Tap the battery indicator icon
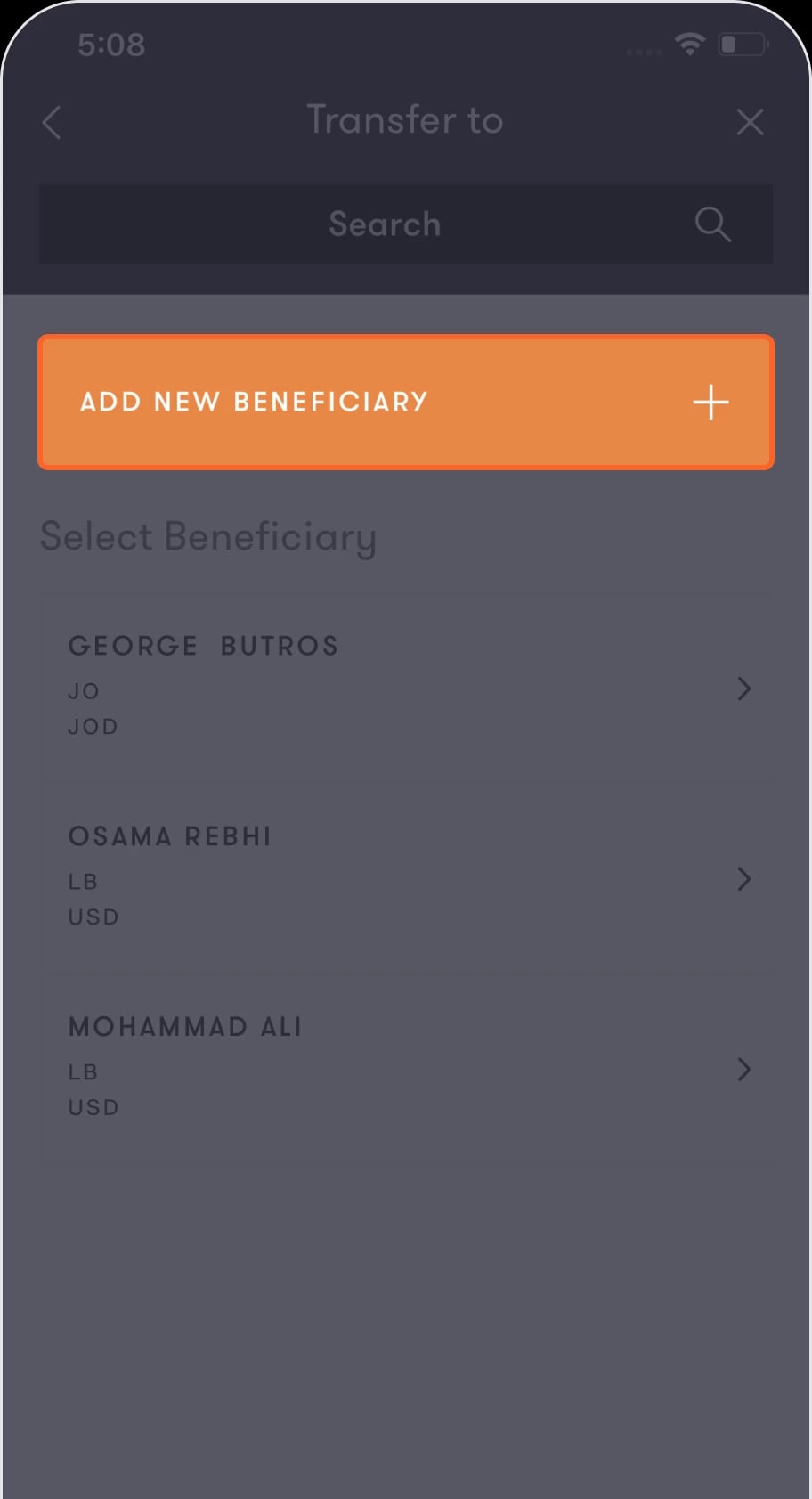This screenshot has height=1499, width=812. pos(743,44)
